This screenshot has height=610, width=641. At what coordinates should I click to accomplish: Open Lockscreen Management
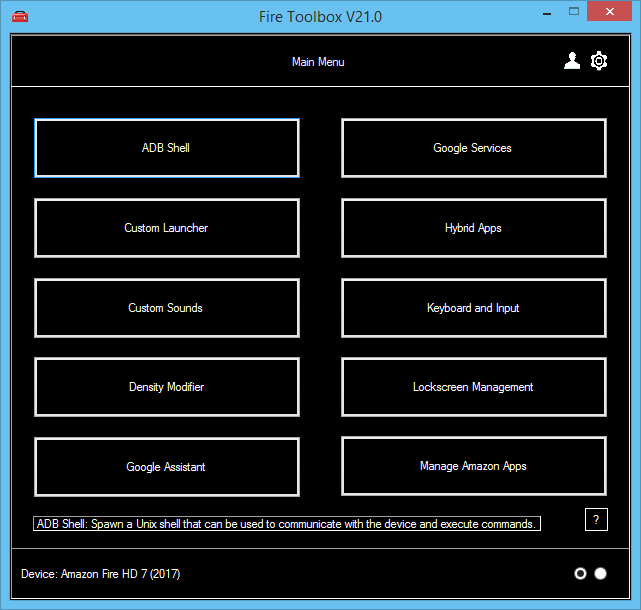click(x=474, y=387)
